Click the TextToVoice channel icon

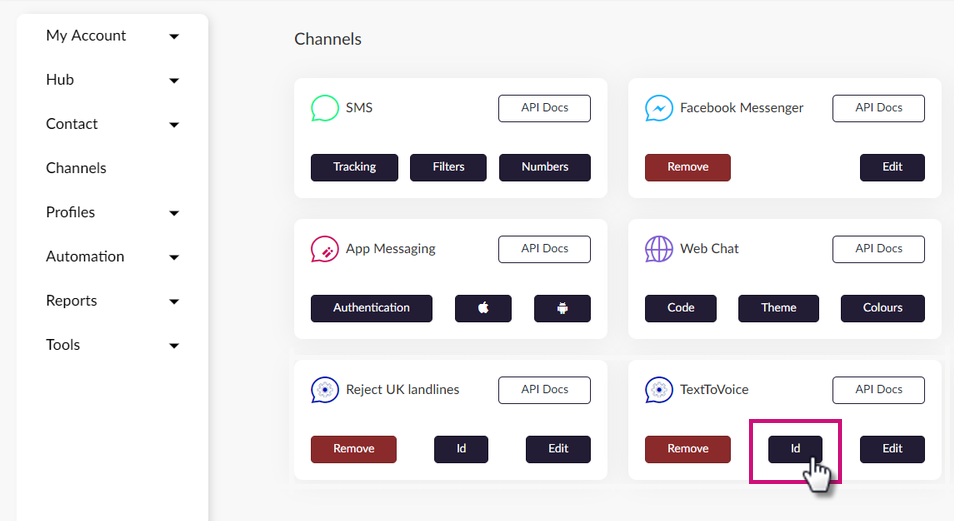point(659,390)
